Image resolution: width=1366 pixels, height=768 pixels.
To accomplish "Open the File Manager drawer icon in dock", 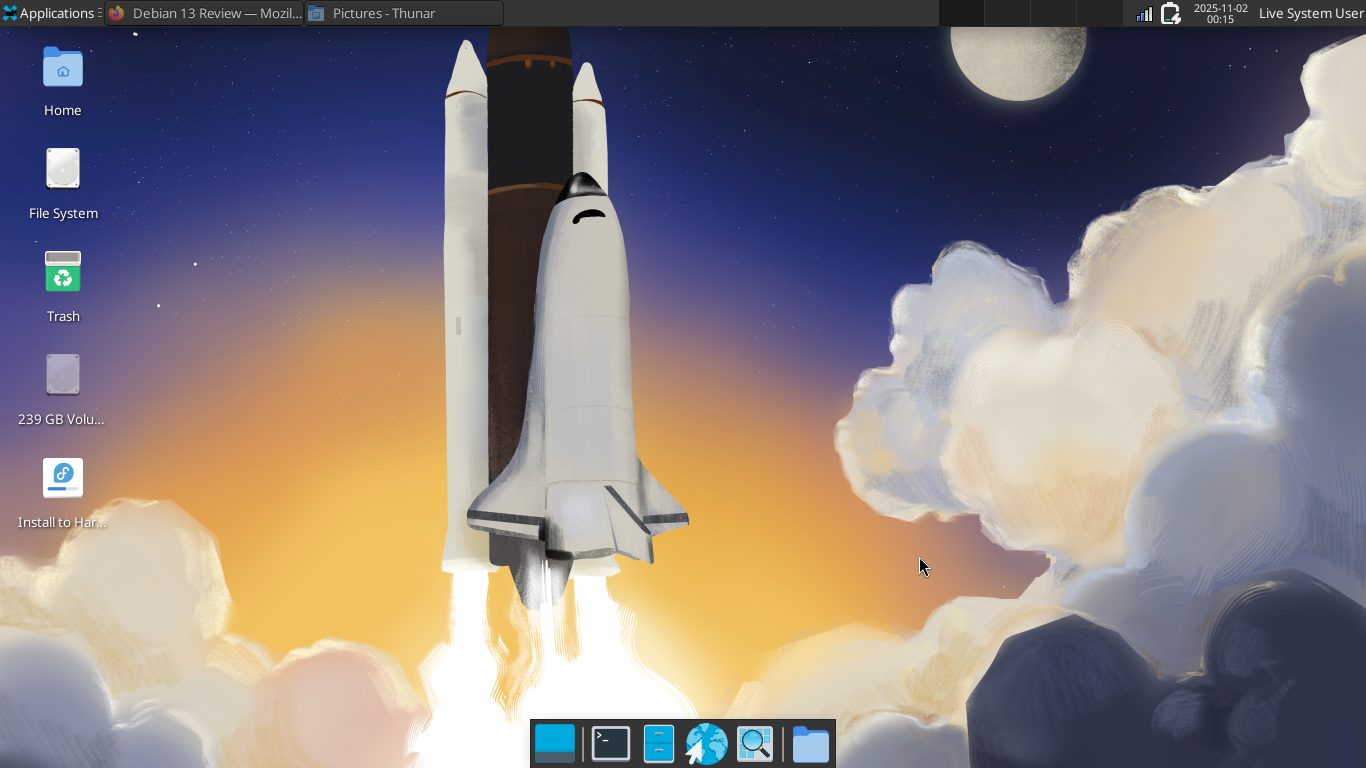I will pyautogui.click(x=659, y=743).
